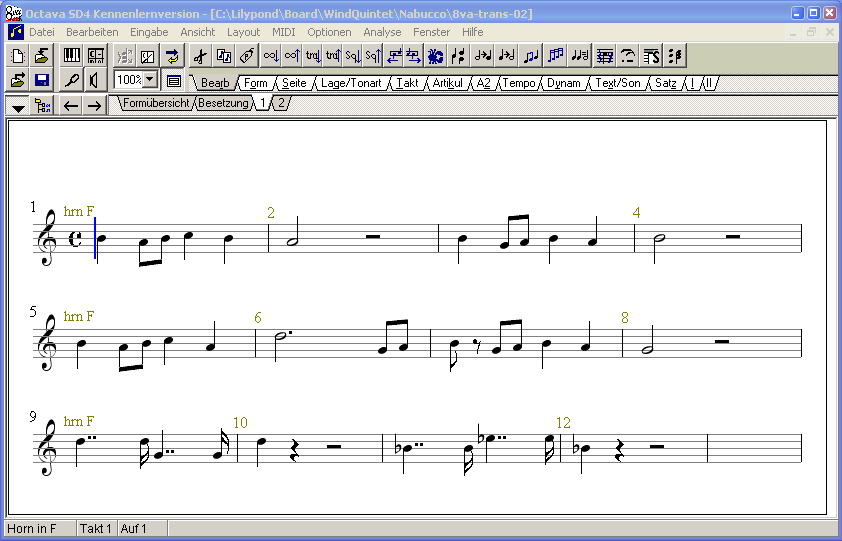
Task: Open the MIDI menu
Action: (x=284, y=32)
